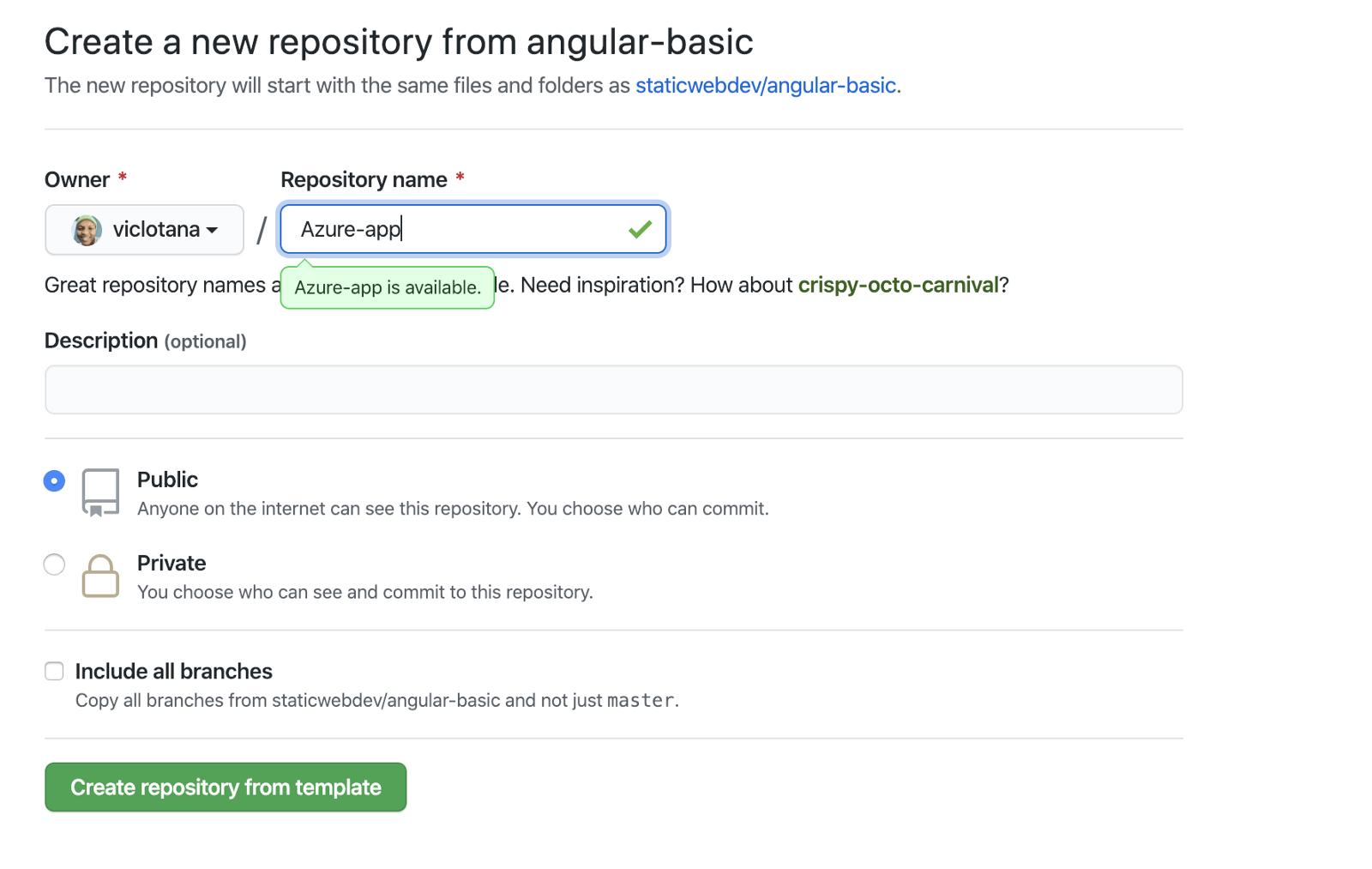Click the viclotana owner avatar image
1372x869 pixels.
87,230
